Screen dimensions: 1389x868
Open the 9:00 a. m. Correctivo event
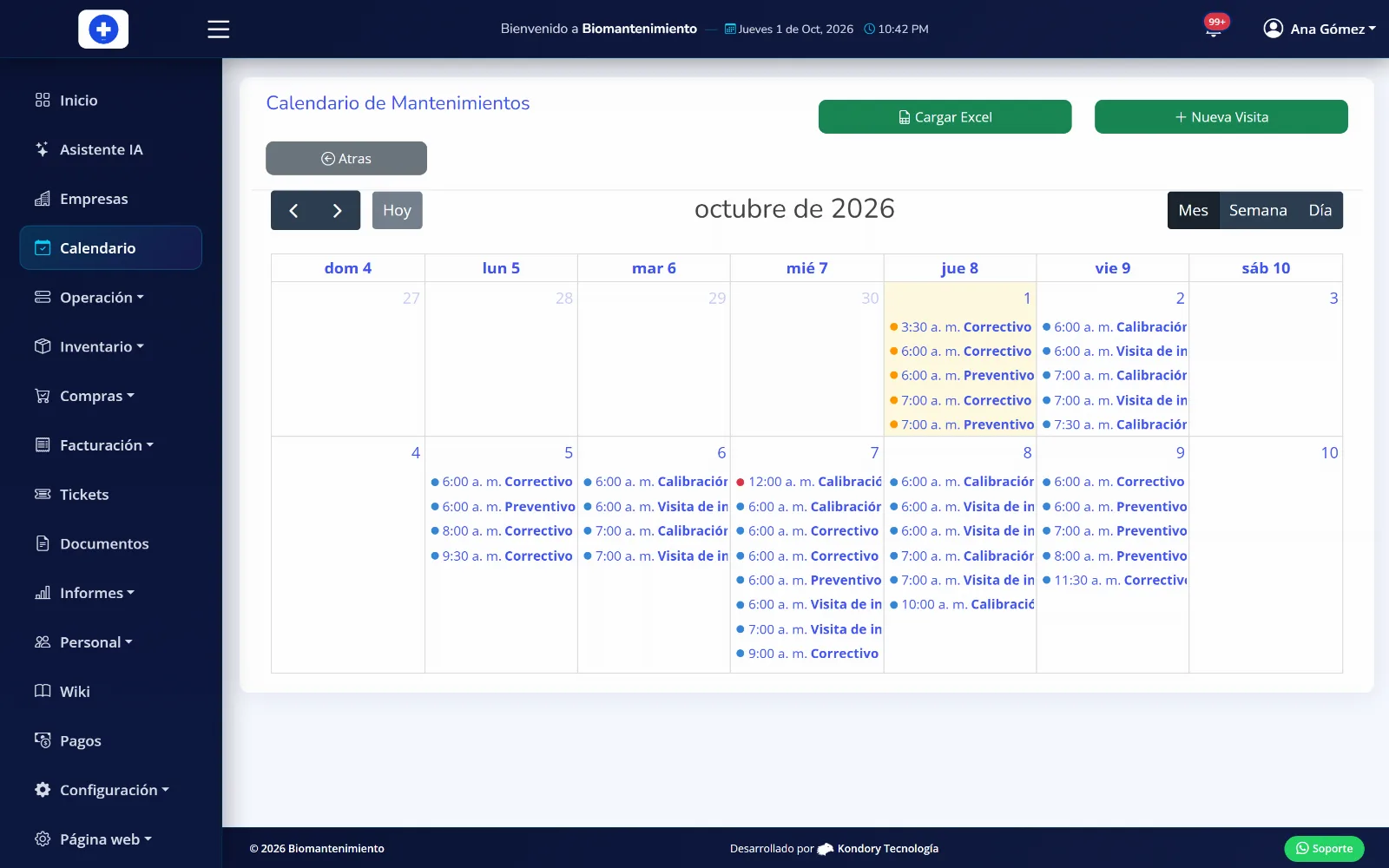(808, 654)
